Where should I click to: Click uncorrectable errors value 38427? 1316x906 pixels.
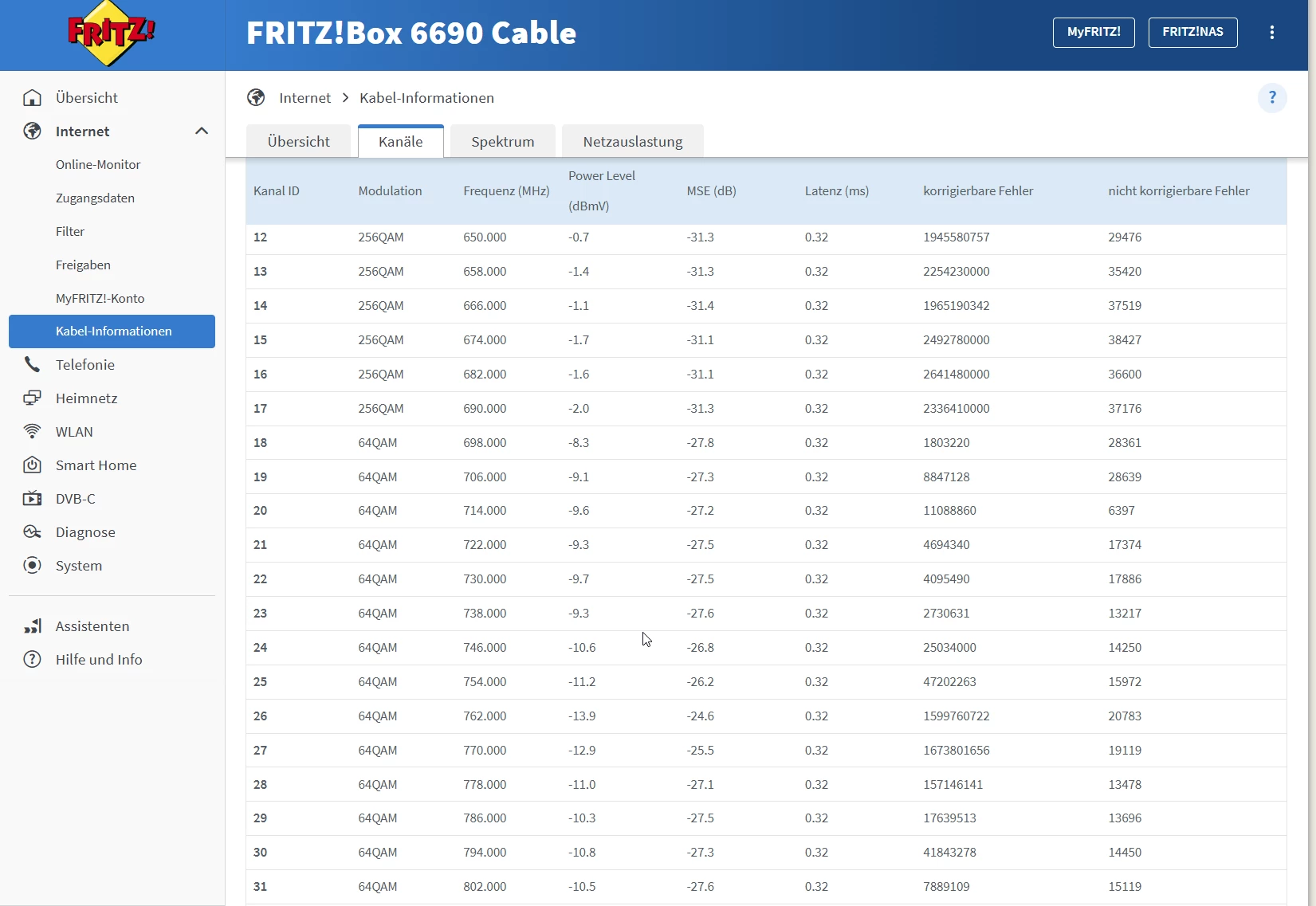1125,340
